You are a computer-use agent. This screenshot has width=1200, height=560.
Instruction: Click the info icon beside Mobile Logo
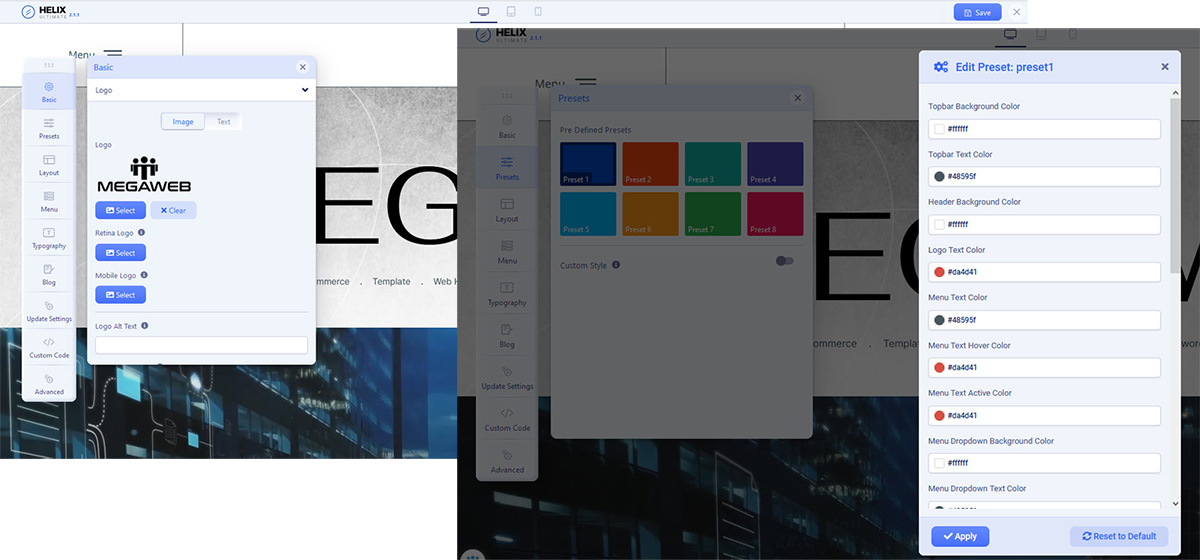(144, 275)
